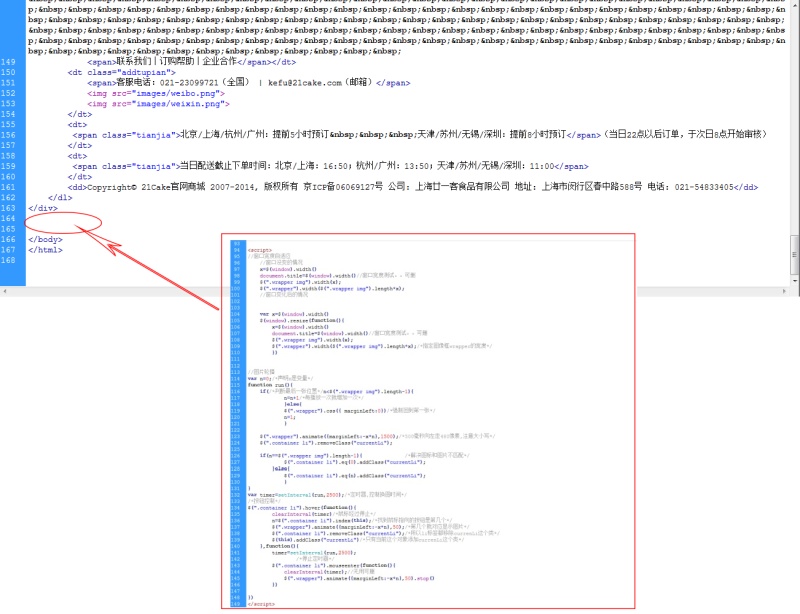Screen dimensions: 800x614
Task: Click the 京ICP备06069127号 text
Action: tap(343, 187)
